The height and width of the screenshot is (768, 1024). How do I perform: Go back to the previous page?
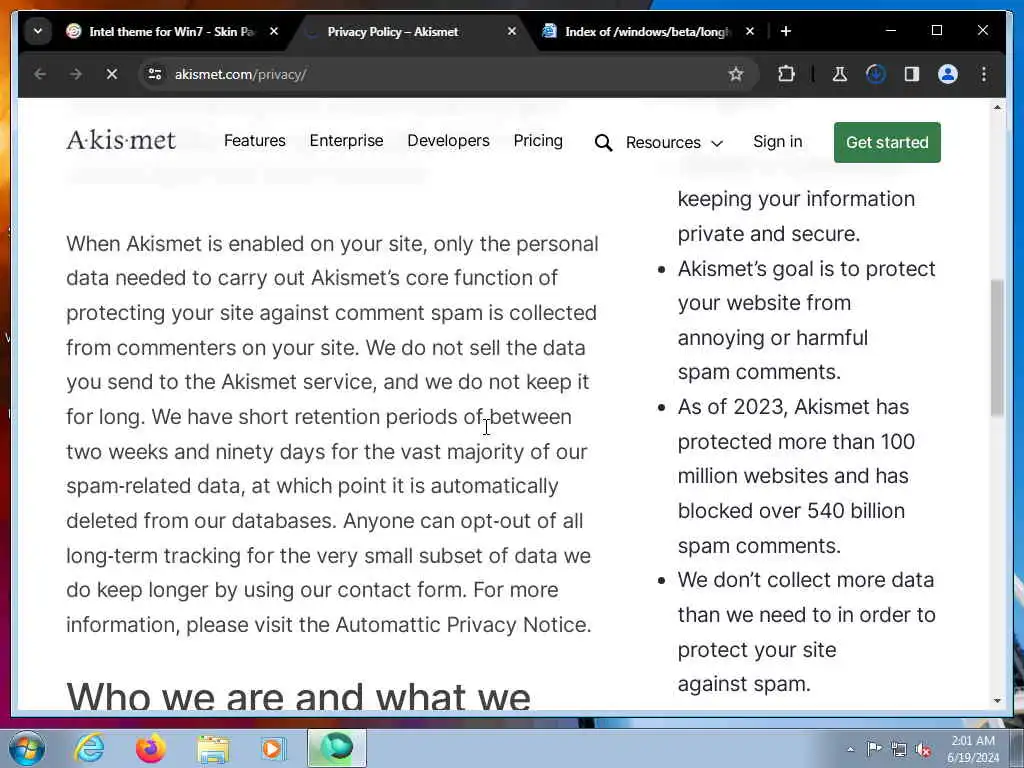(40, 74)
